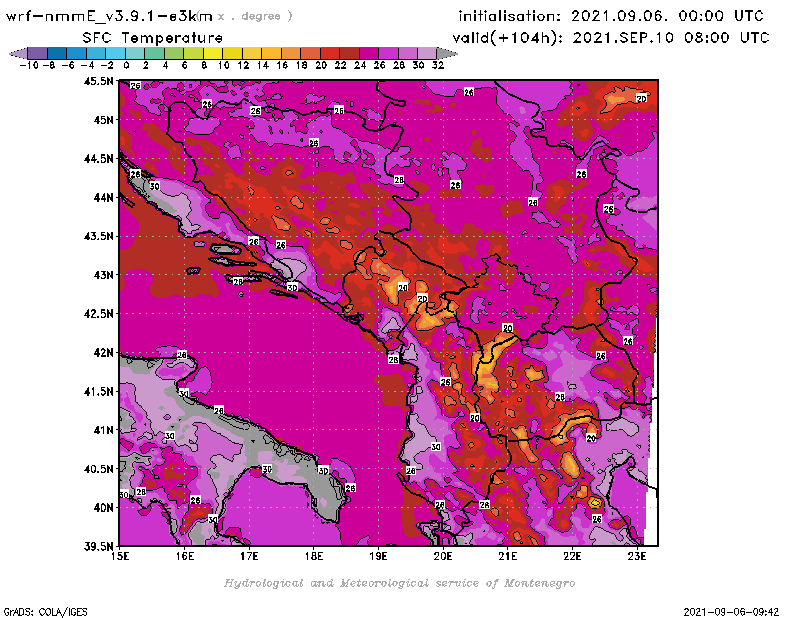The width and height of the screenshot is (800, 618).
Task: Click the lavender arrow swatch below -10
Action: coord(19,53)
